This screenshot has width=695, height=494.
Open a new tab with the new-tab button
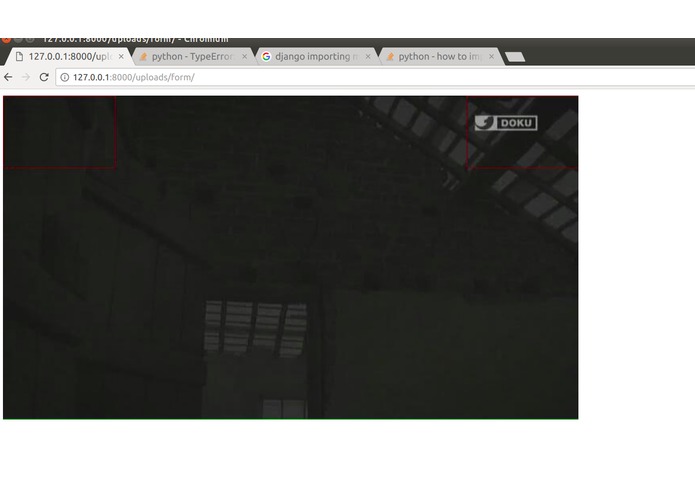515,57
